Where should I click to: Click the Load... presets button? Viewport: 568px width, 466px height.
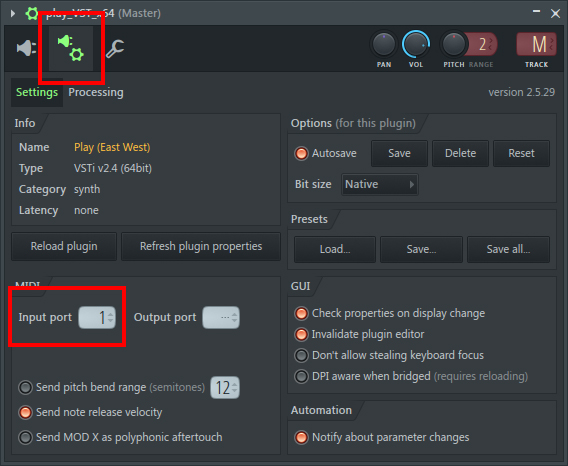click(x=335, y=249)
